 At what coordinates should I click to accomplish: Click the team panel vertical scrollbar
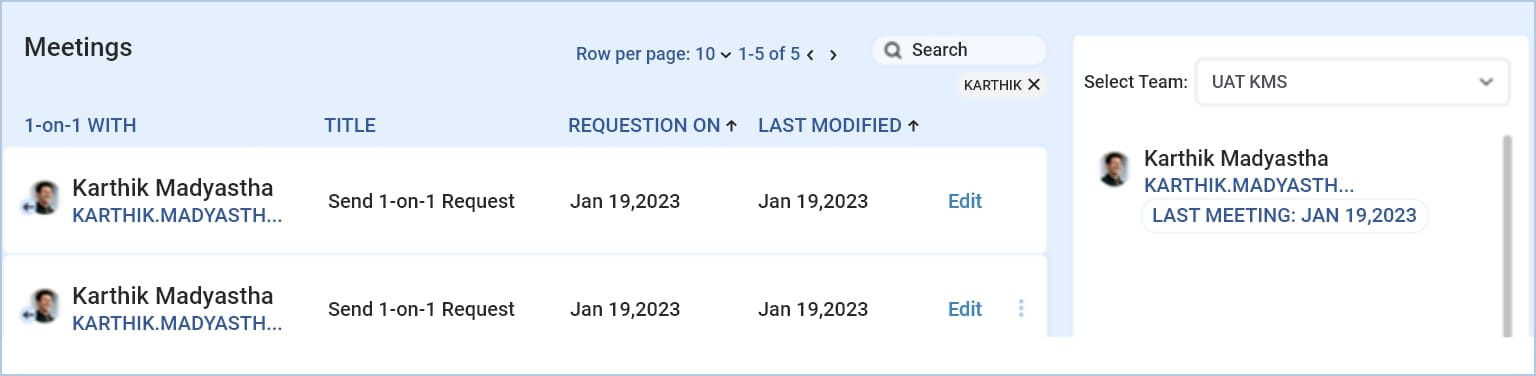pos(1507,236)
